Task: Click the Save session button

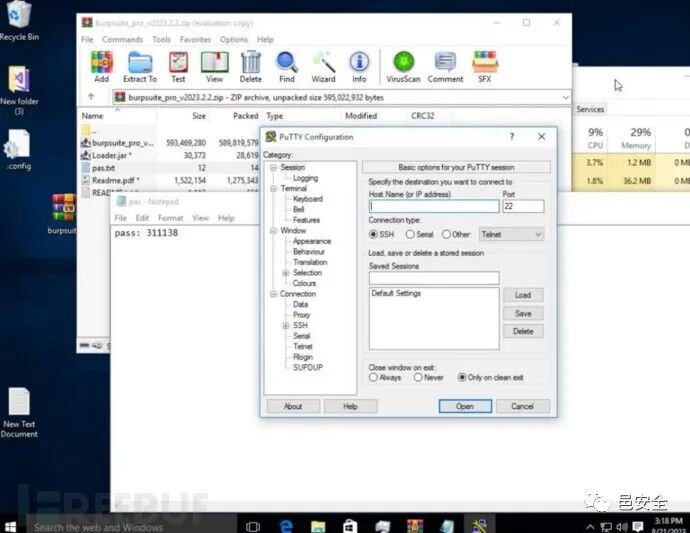Action: tap(523, 313)
